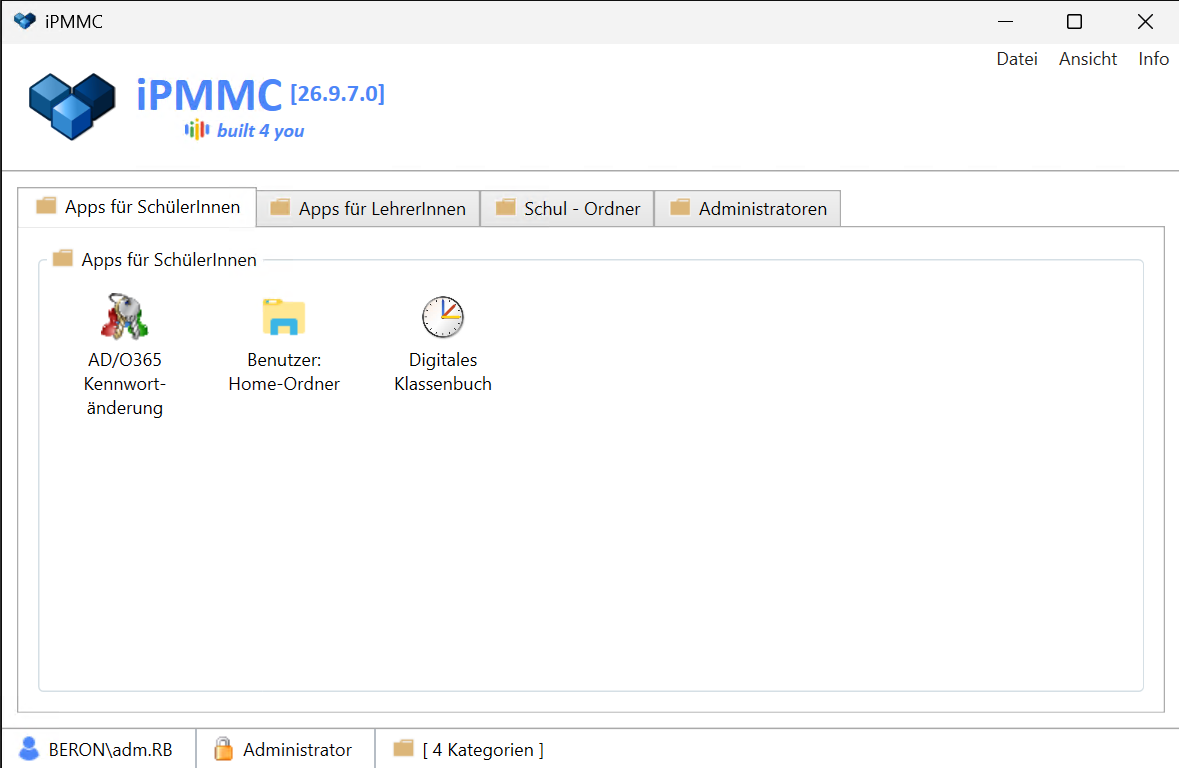Image resolution: width=1179 pixels, height=768 pixels.
Task: Click the 4 Kategorien status text
Action: point(483,750)
